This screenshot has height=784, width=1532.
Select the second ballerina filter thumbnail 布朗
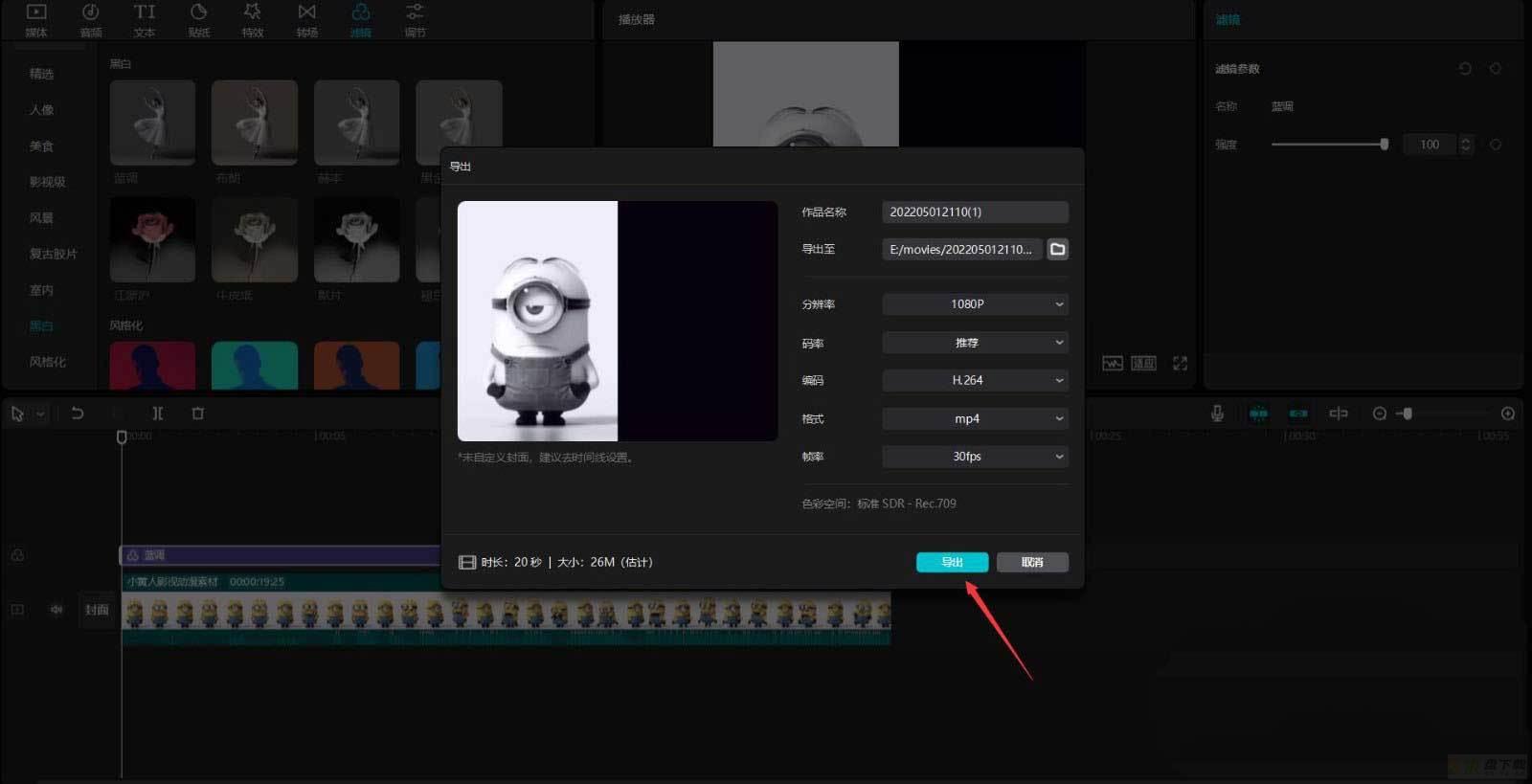[x=255, y=123]
